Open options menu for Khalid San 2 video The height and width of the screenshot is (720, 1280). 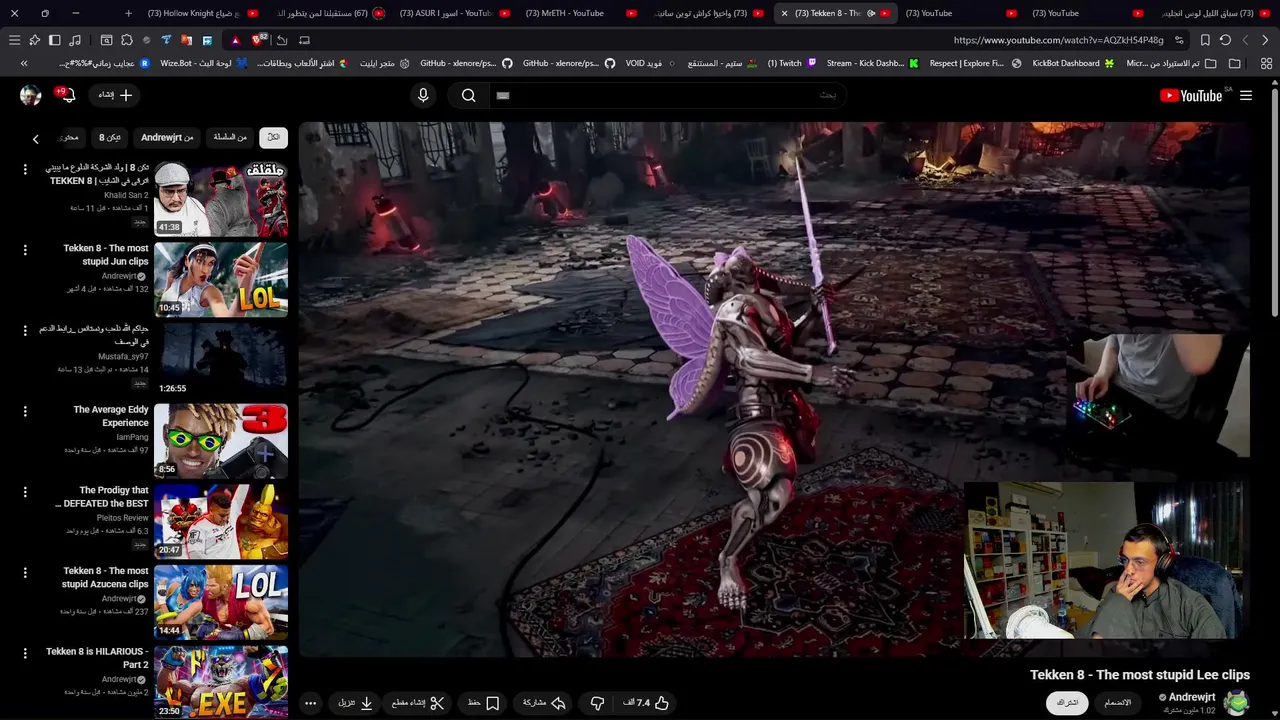pyautogui.click(x=25, y=169)
